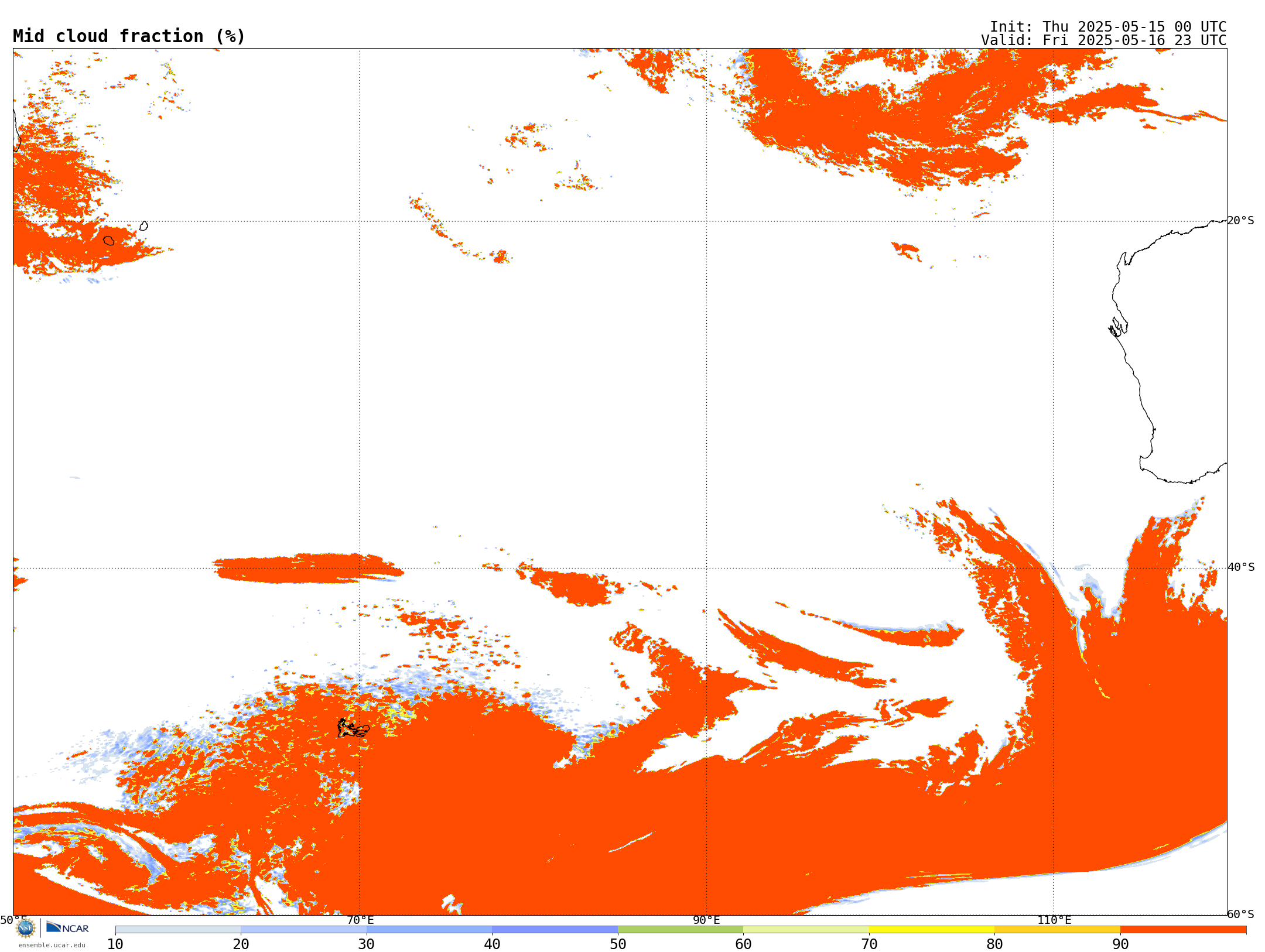Click the colorbar tick label 30
This screenshot has width=1265, height=952.
tap(367, 944)
